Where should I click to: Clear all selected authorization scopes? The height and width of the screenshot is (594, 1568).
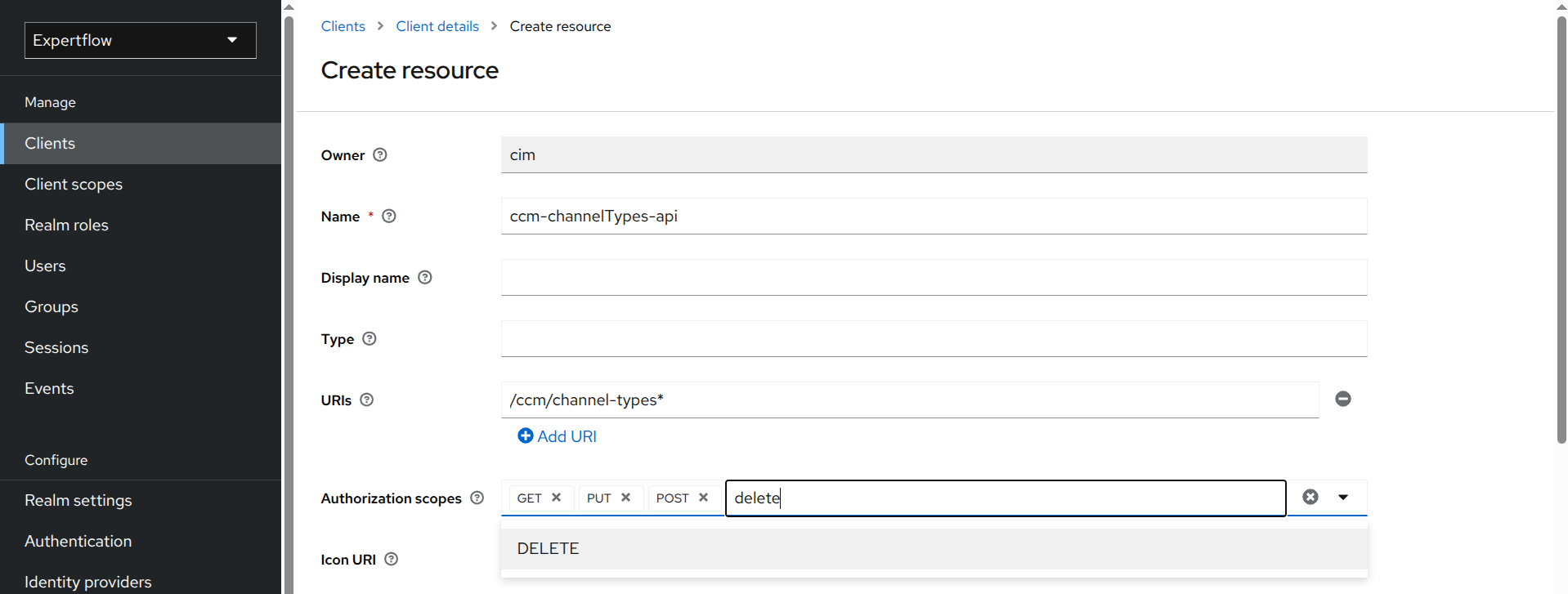[x=1310, y=498]
